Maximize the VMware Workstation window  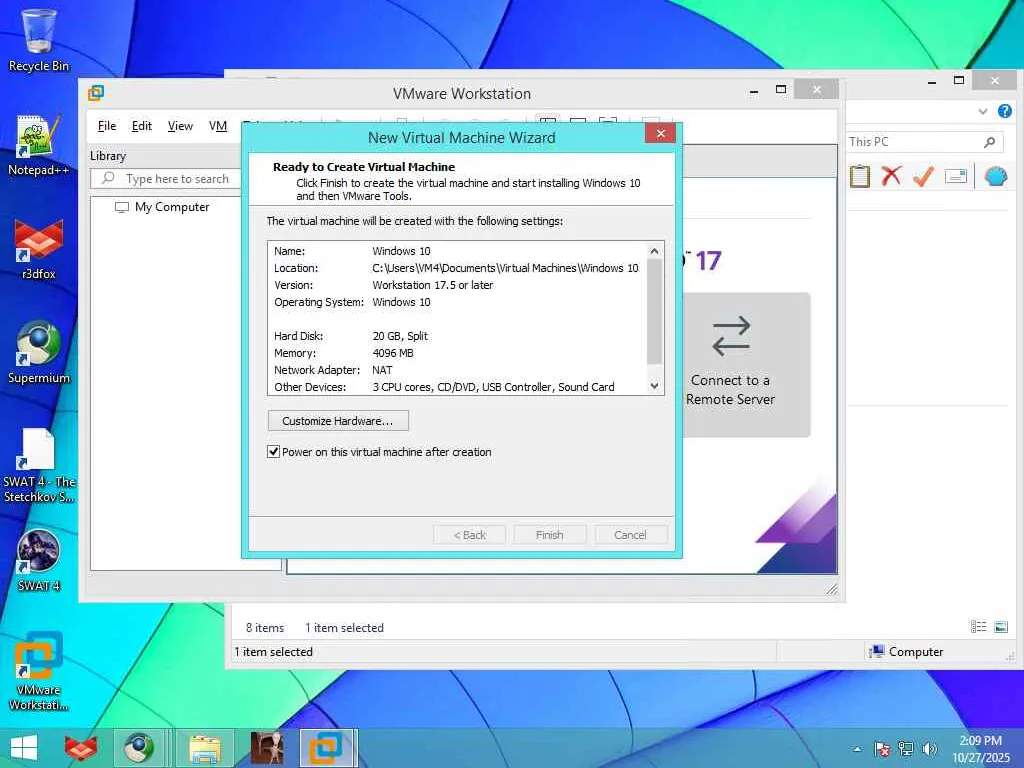click(x=781, y=89)
